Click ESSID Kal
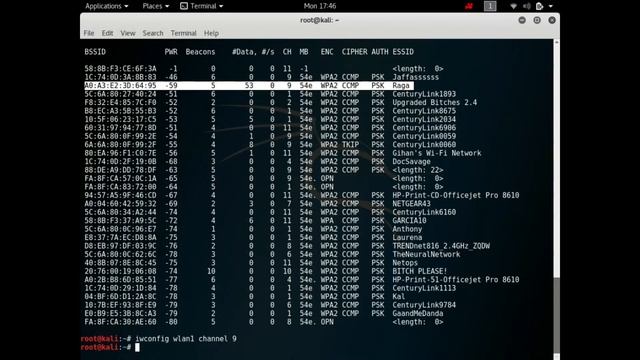The image size is (640, 360). pos(399,297)
